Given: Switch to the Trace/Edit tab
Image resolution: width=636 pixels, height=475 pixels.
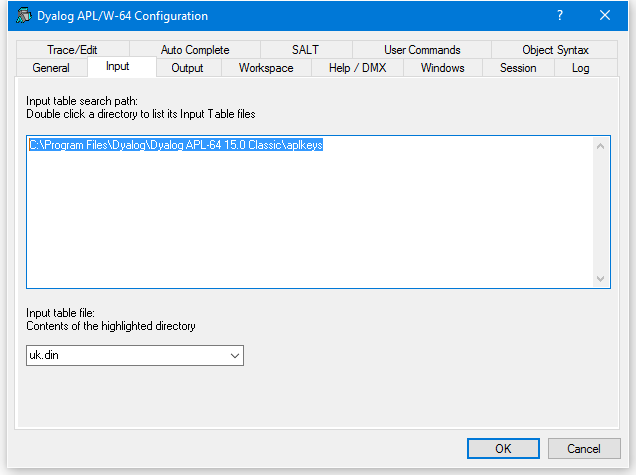Looking at the screenshot, I should (x=72, y=50).
